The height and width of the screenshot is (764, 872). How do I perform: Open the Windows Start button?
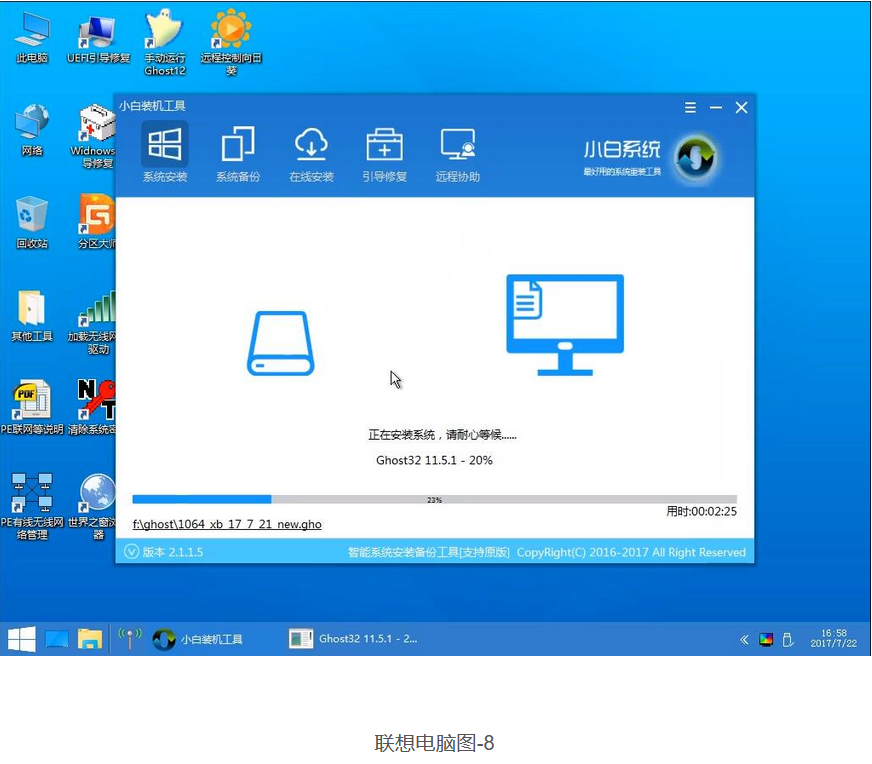click(x=21, y=638)
